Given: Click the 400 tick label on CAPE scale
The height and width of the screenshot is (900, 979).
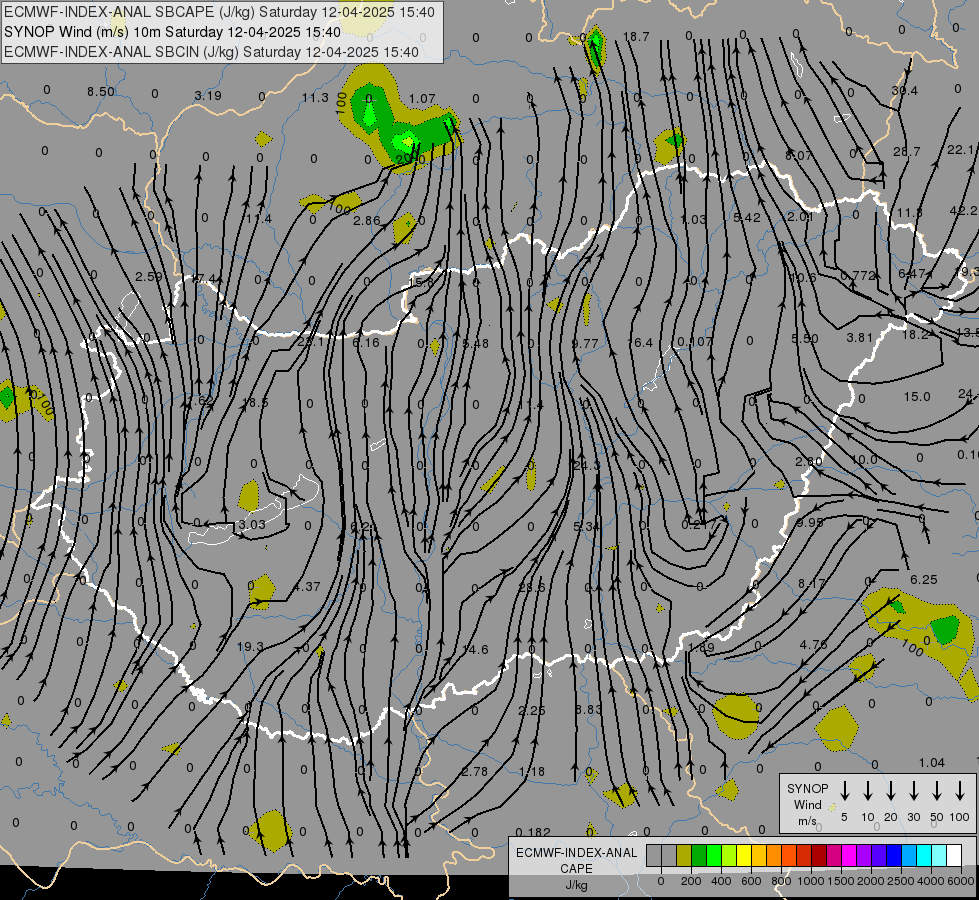Looking at the screenshot, I should click(x=721, y=881).
